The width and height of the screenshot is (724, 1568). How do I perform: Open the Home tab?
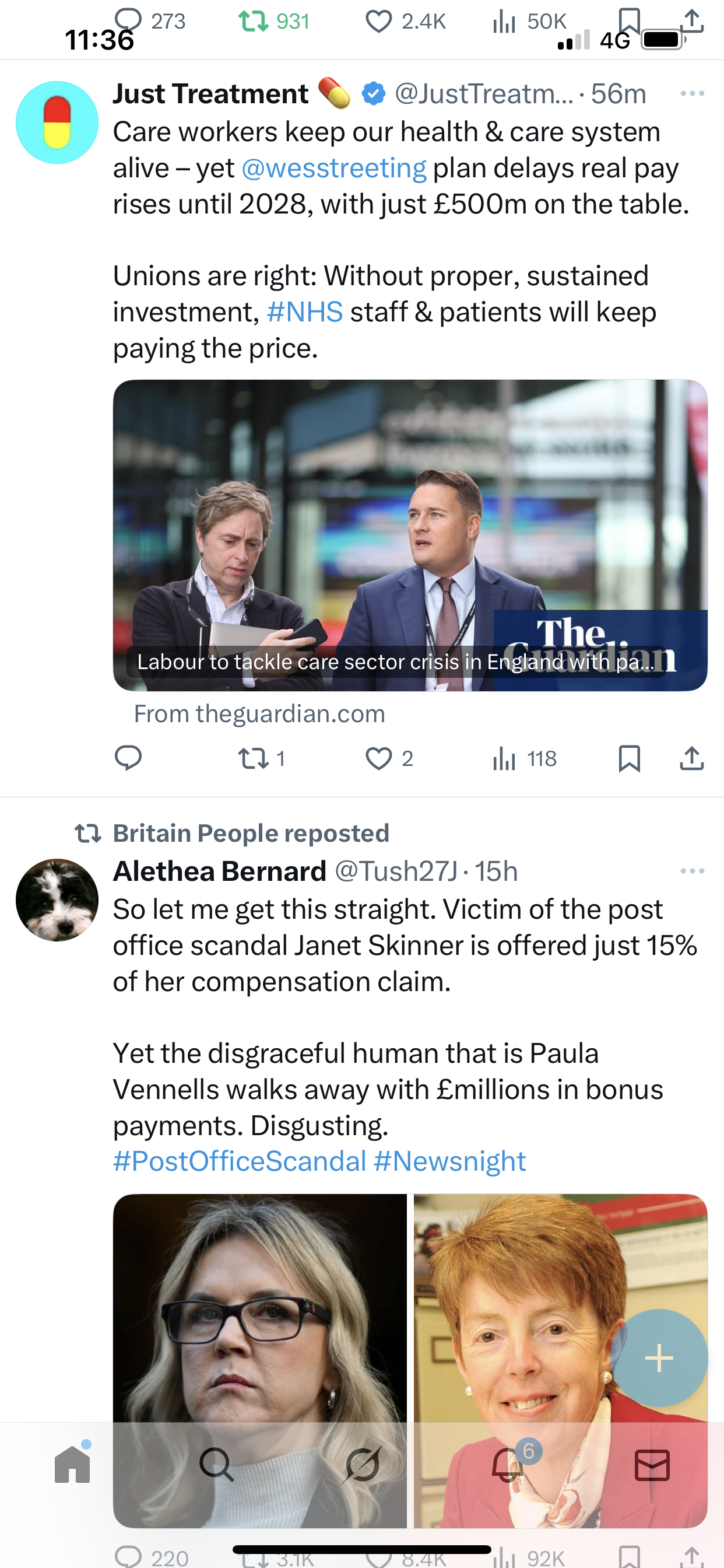click(72, 1464)
